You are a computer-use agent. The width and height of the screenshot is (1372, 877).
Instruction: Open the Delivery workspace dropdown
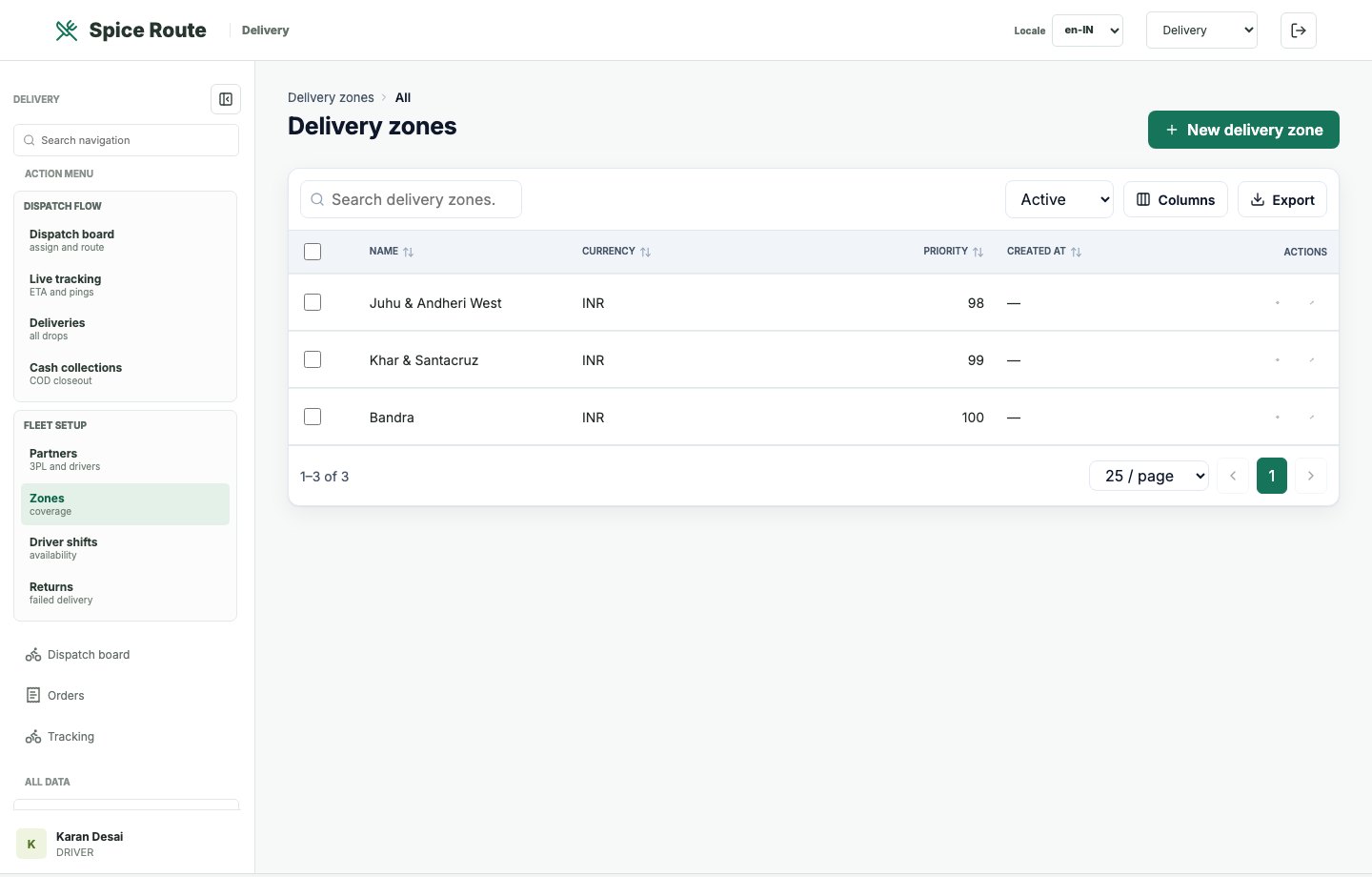(1201, 31)
